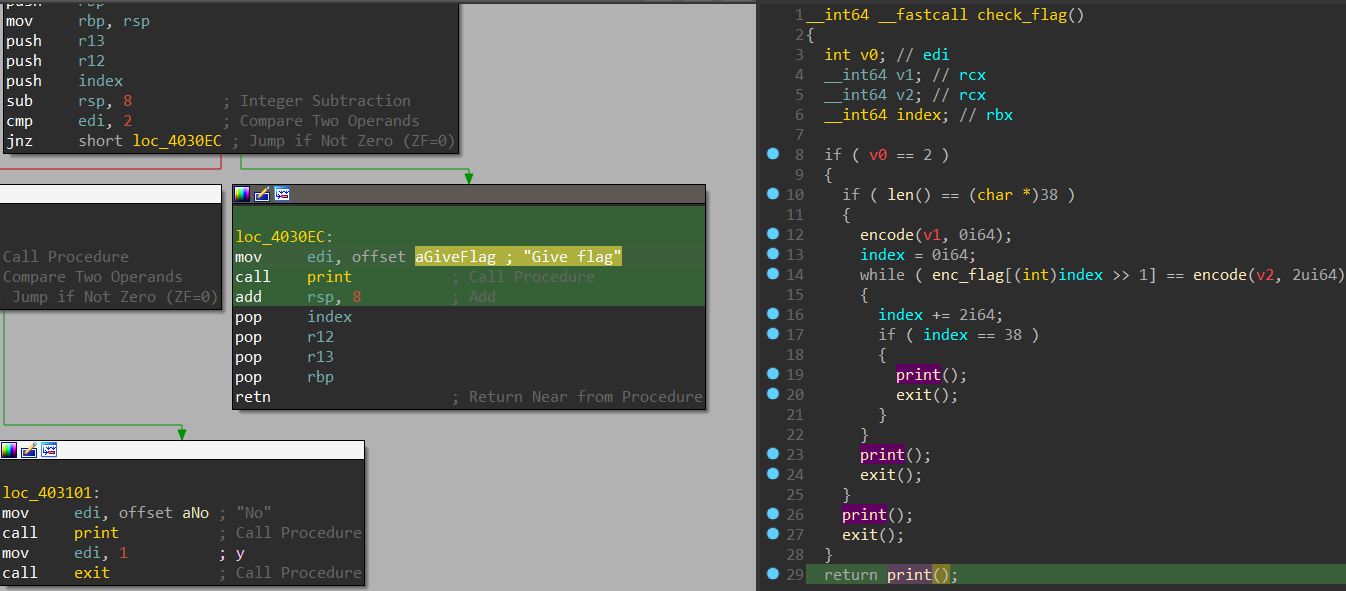Toggle breakpoint dot on line 20 exit call
Image resolution: width=1346 pixels, height=591 pixels.
(772, 394)
